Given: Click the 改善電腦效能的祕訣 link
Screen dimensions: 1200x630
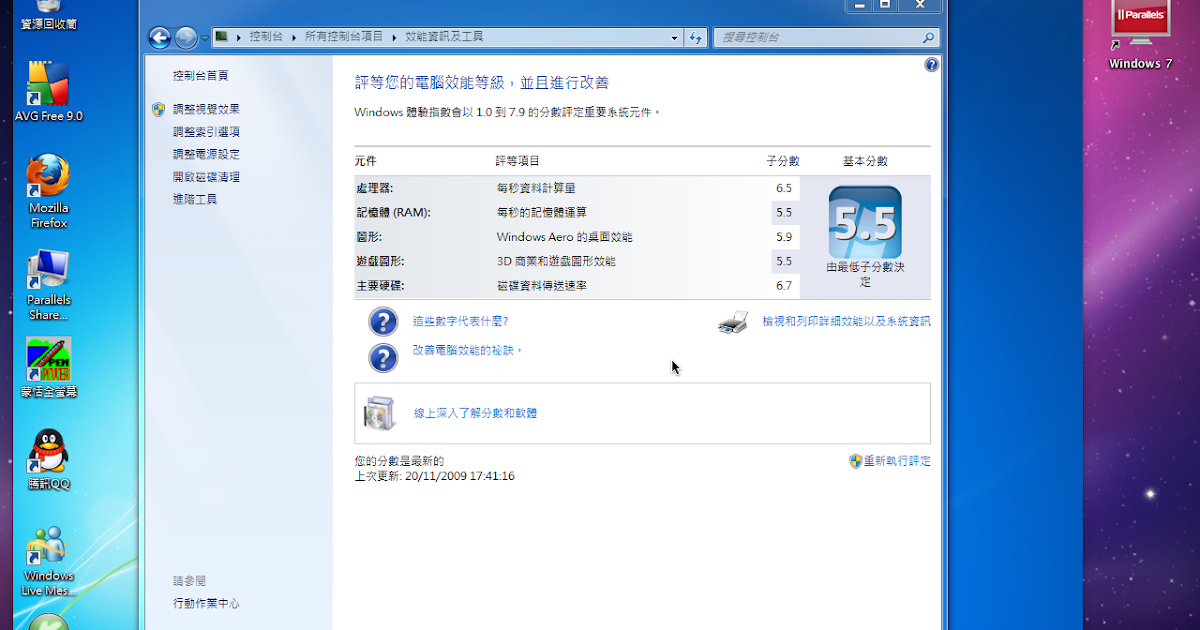Looking at the screenshot, I should coord(468,351).
